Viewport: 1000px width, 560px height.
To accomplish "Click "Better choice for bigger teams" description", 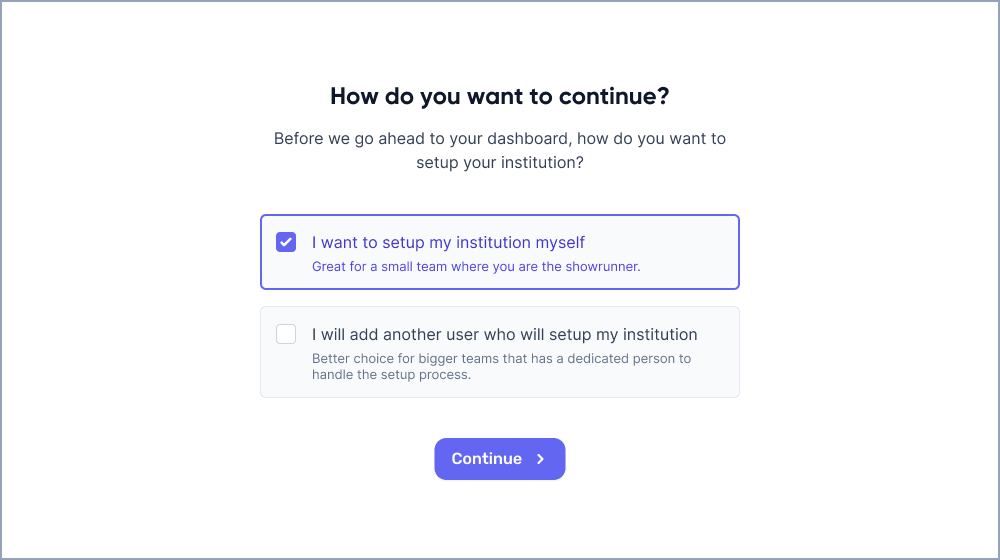I will pyautogui.click(x=501, y=358).
